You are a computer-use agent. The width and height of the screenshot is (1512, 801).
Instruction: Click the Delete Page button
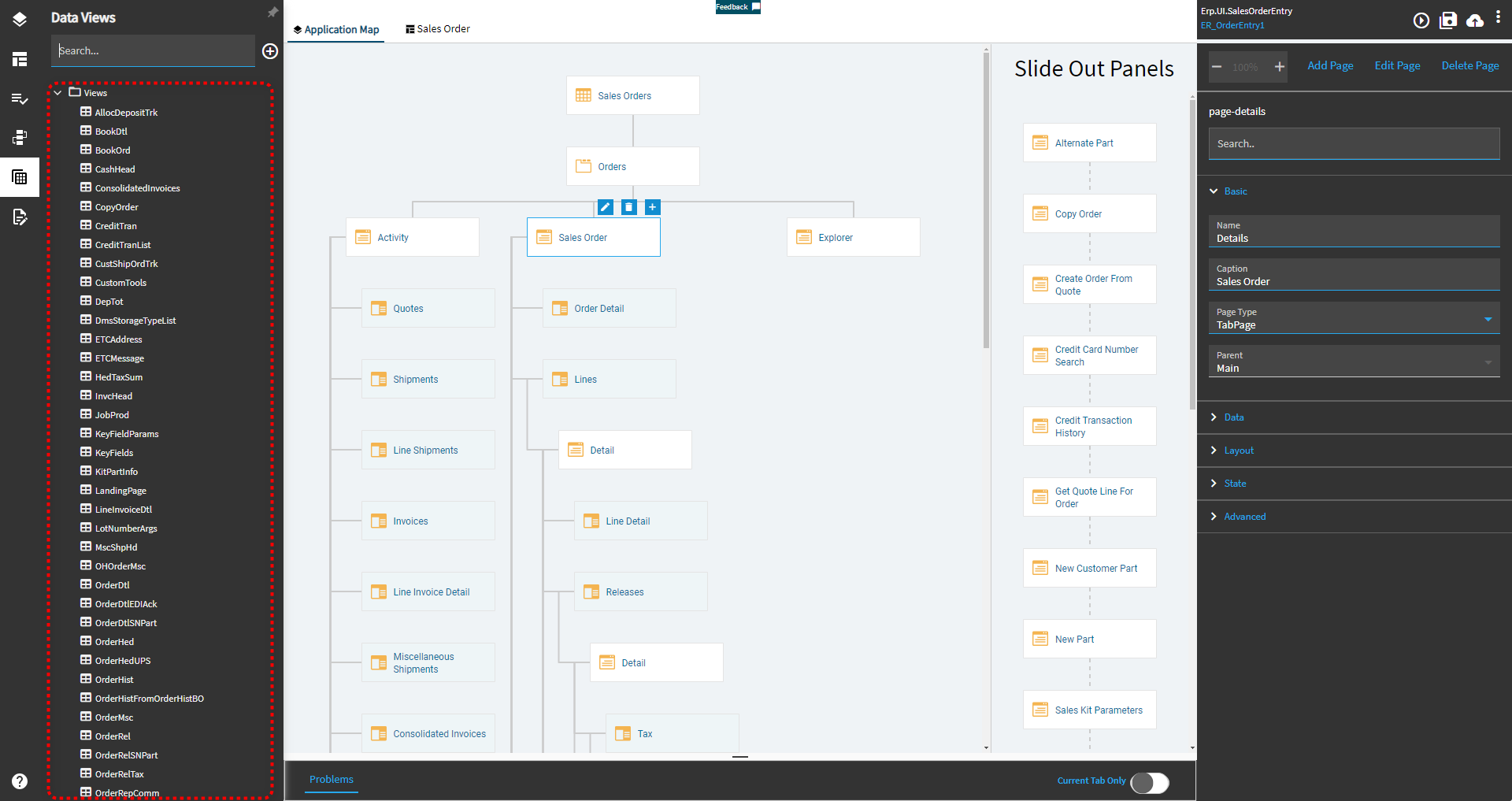click(x=1470, y=65)
